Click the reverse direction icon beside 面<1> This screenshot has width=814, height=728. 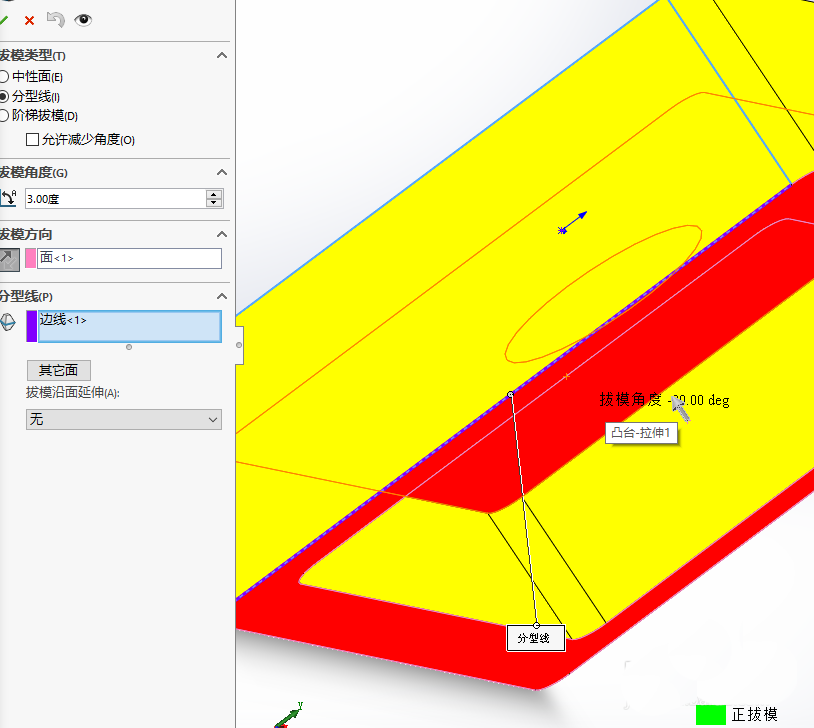[10, 259]
